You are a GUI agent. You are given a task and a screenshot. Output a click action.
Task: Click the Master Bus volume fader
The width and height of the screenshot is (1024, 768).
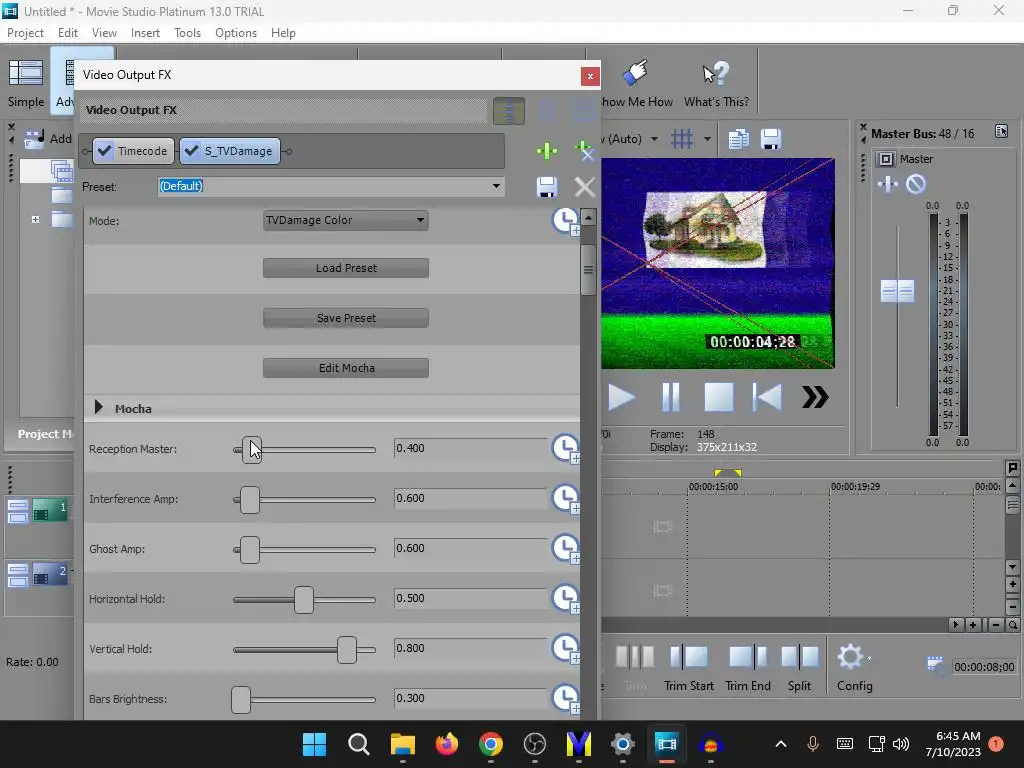pos(897,291)
